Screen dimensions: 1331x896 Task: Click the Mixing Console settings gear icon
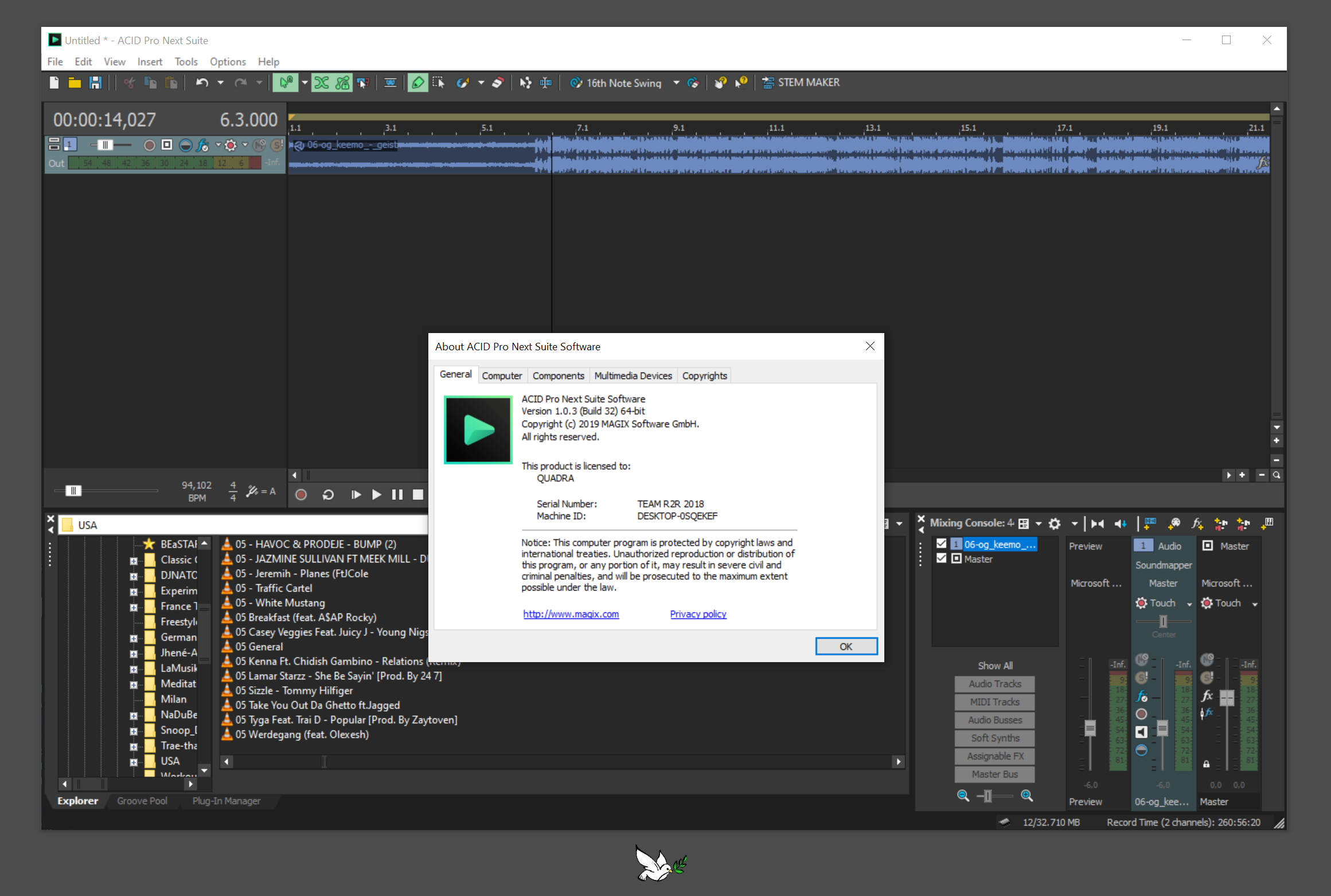(x=1055, y=523)
